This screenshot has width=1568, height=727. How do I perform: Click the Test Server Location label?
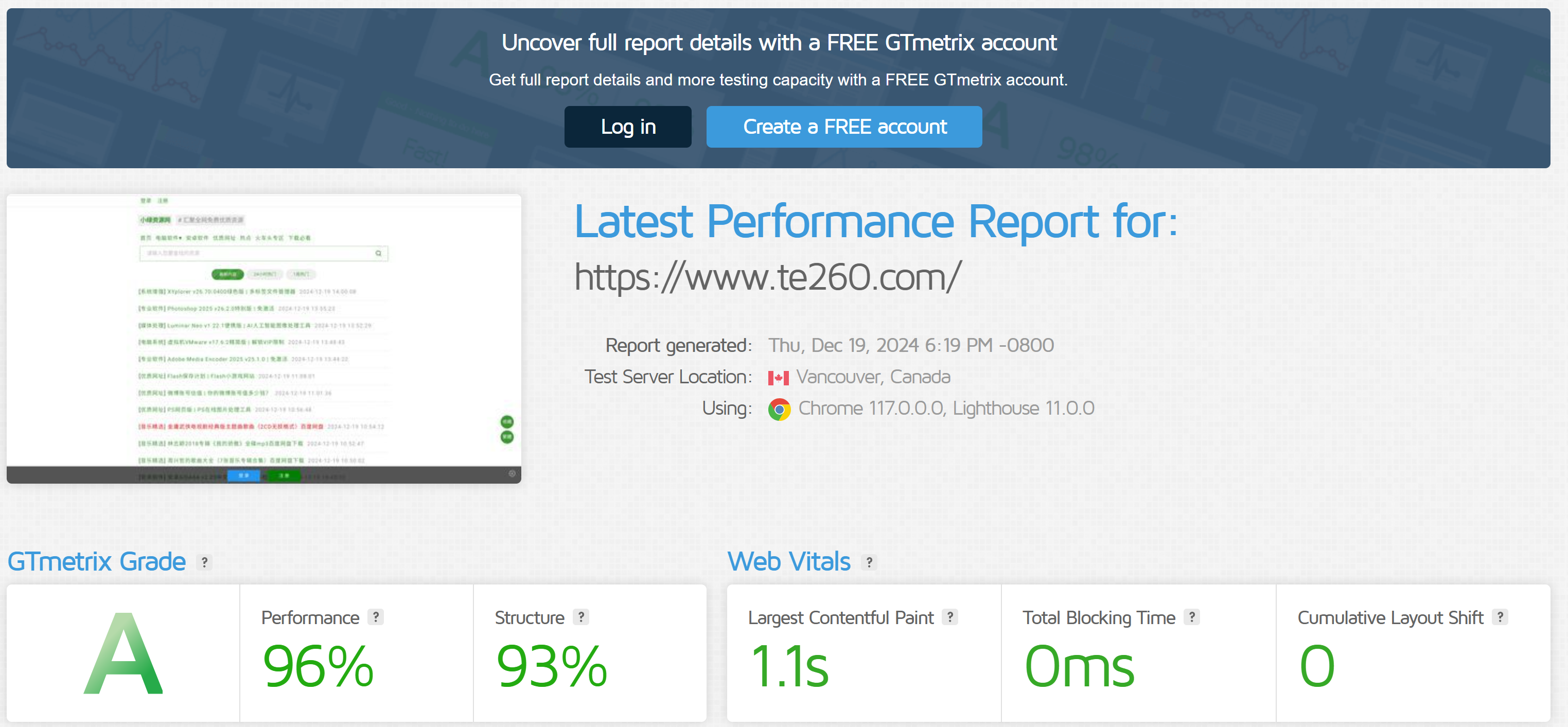point(668,377)
